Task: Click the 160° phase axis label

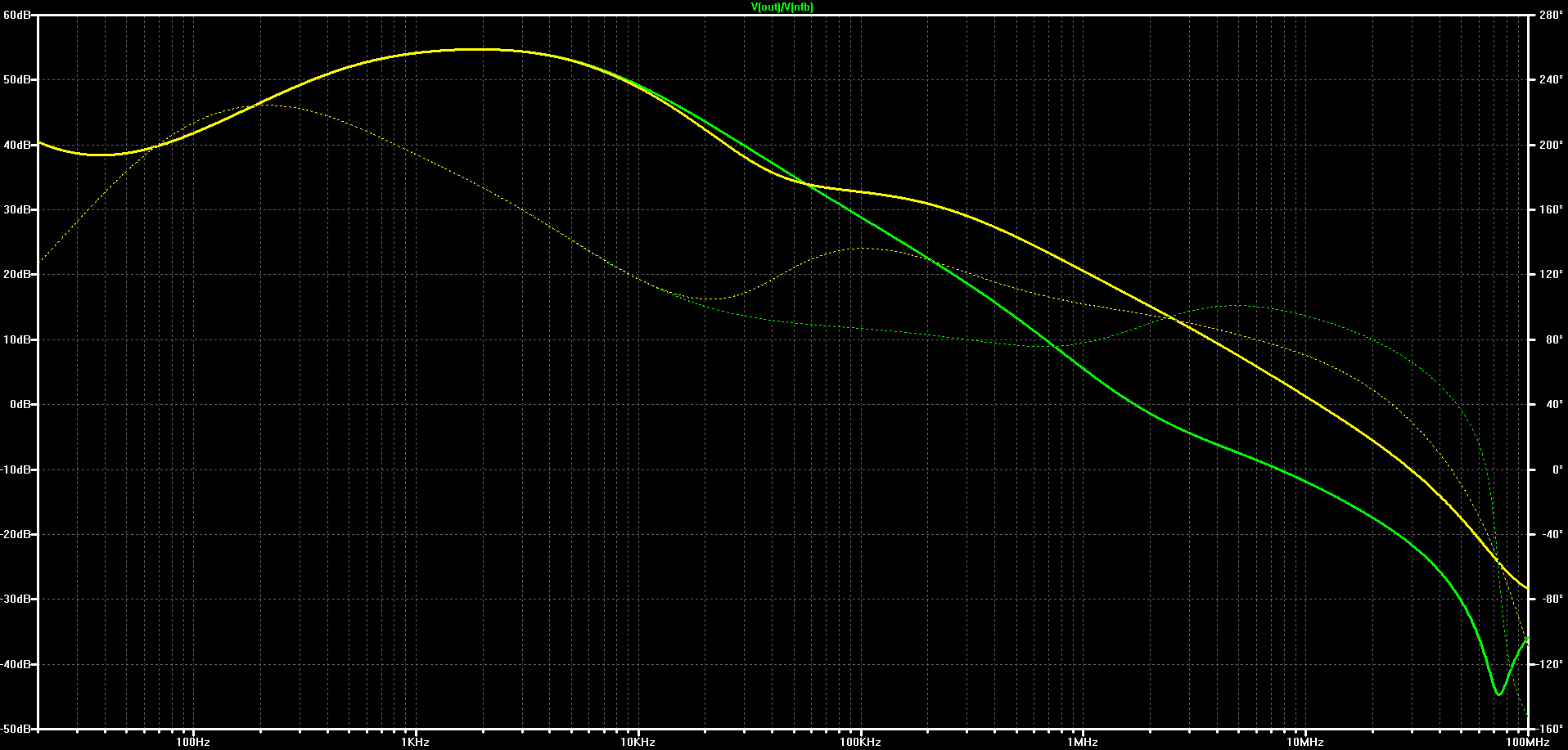Action: [1551, 209]
